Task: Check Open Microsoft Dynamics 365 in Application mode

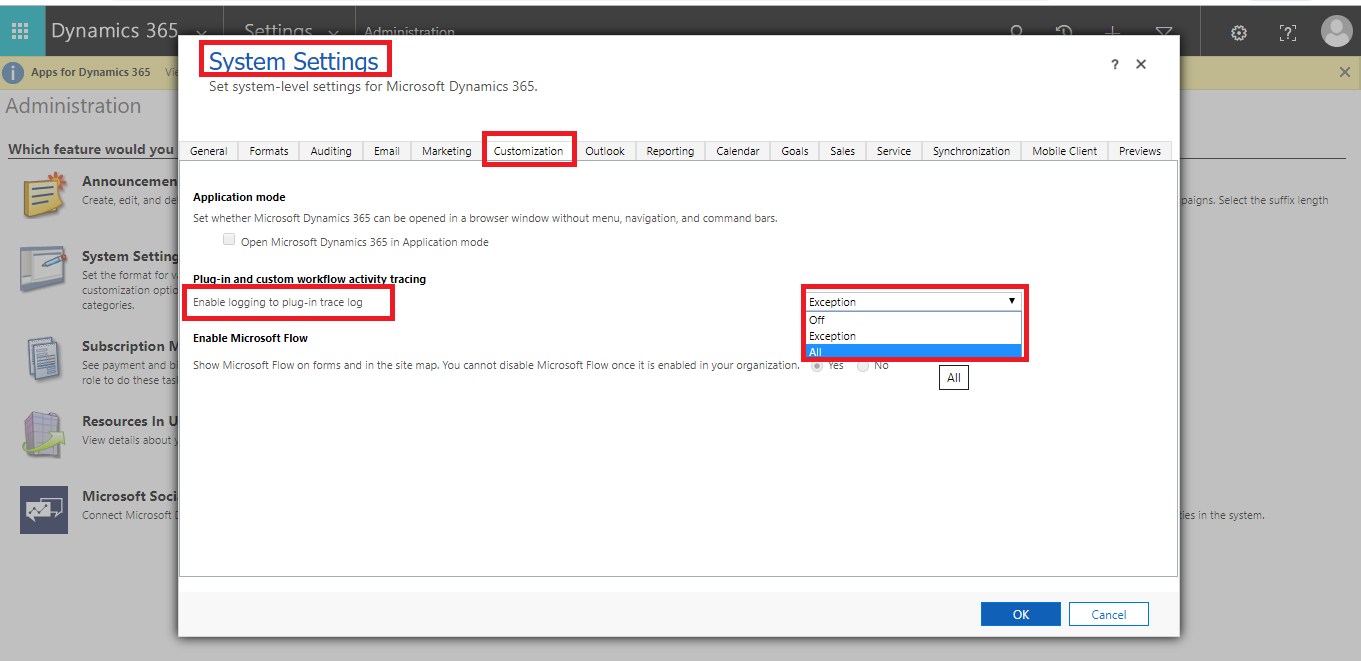Action: [x=229, y=240]
